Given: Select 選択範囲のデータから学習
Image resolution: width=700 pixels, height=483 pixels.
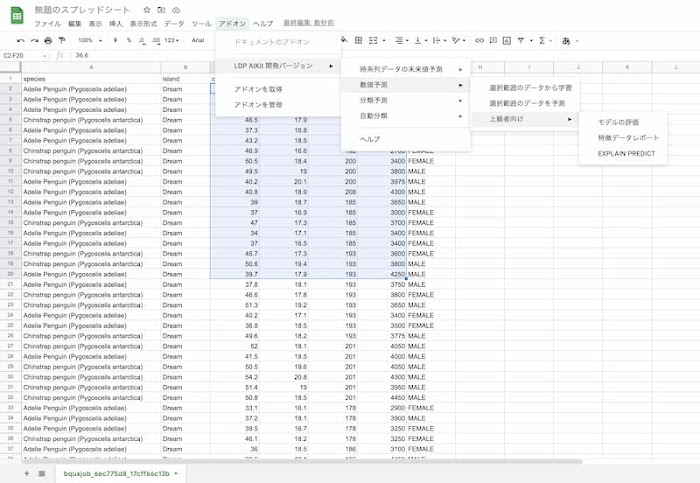Looking at the screenshot, I should (x=525, y=88).
